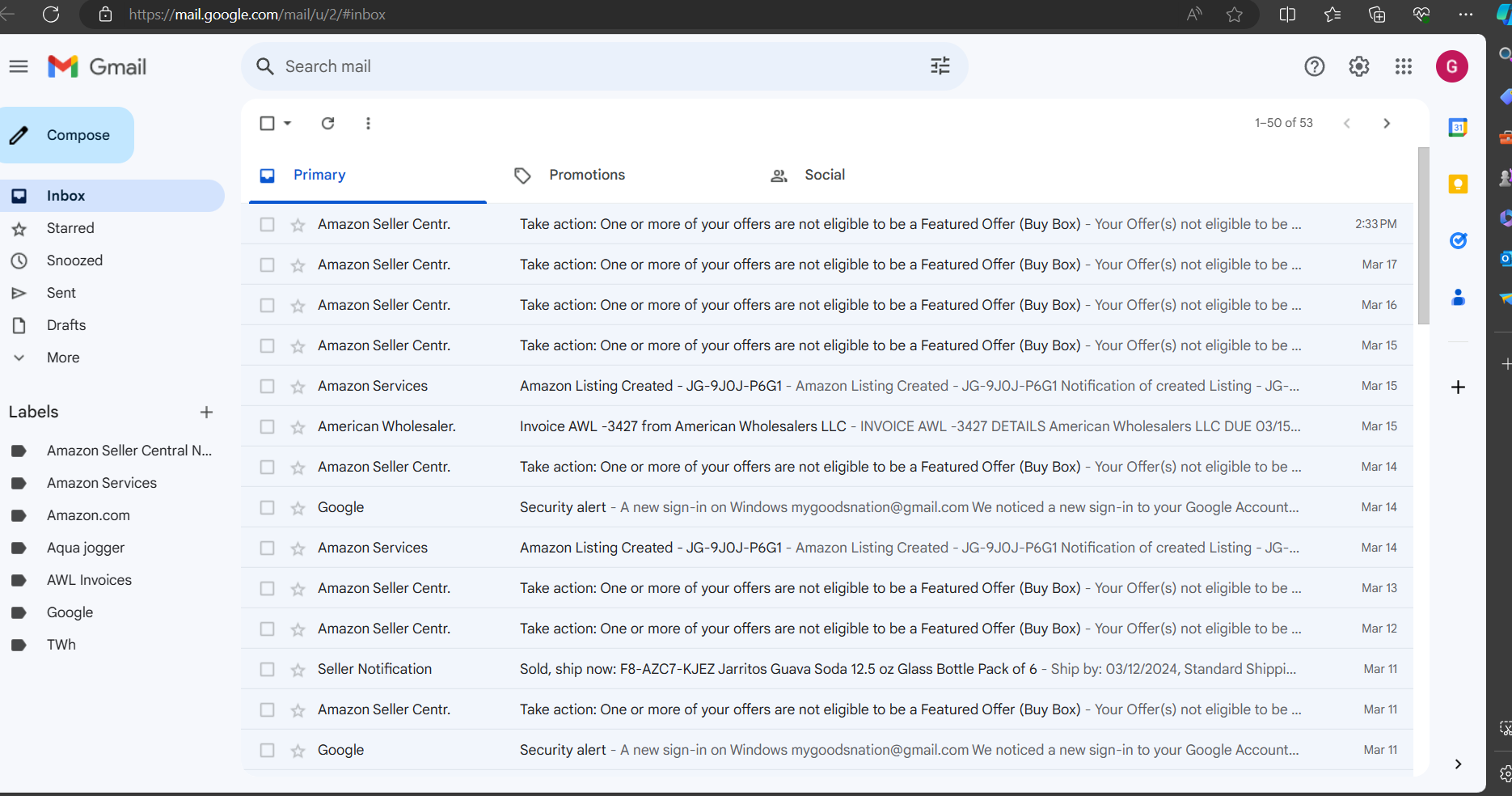
Task: Go to older messages page arrow
Action: [1387, 123]
